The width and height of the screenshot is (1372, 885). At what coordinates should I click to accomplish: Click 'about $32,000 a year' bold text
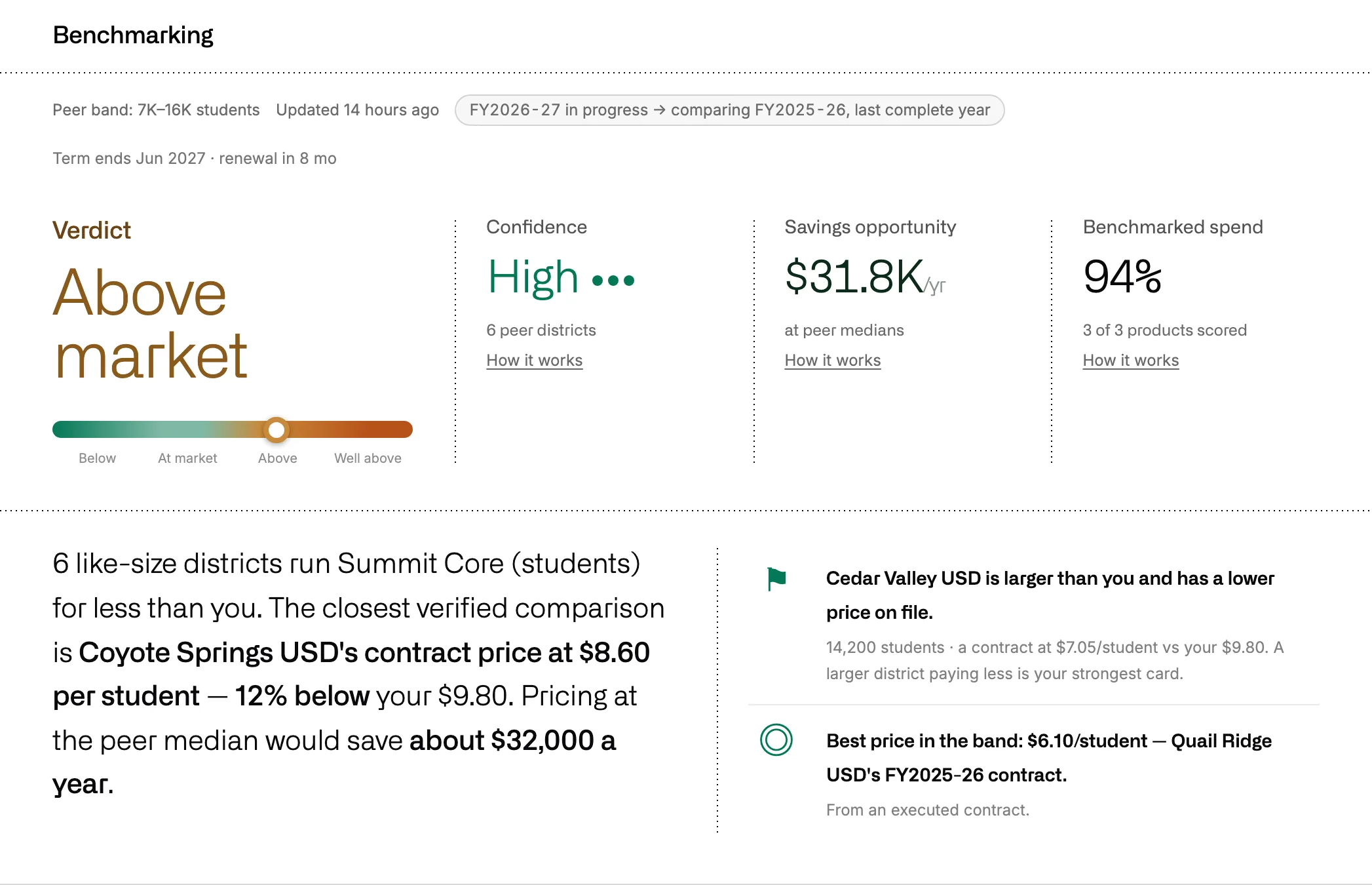point(334,762)
